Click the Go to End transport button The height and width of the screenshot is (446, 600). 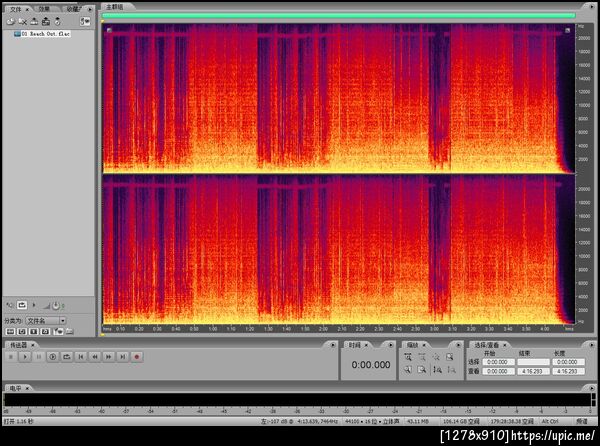122,357
